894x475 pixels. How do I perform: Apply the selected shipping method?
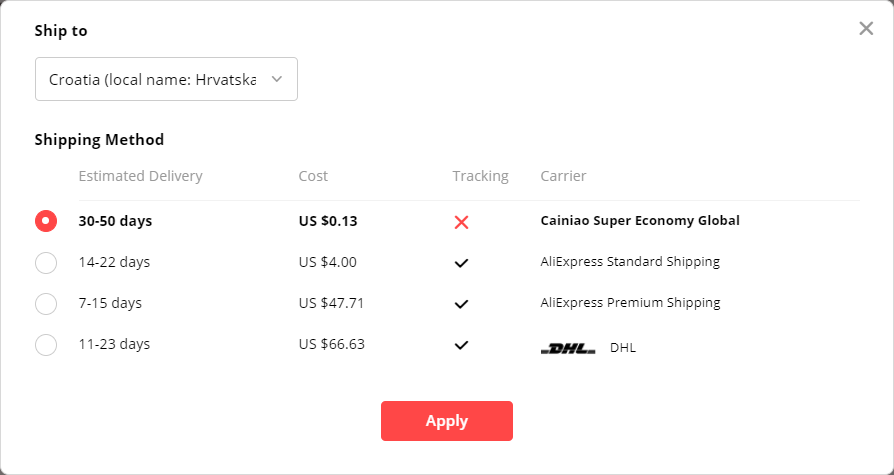pyautogui.click(x=447, y=421)
